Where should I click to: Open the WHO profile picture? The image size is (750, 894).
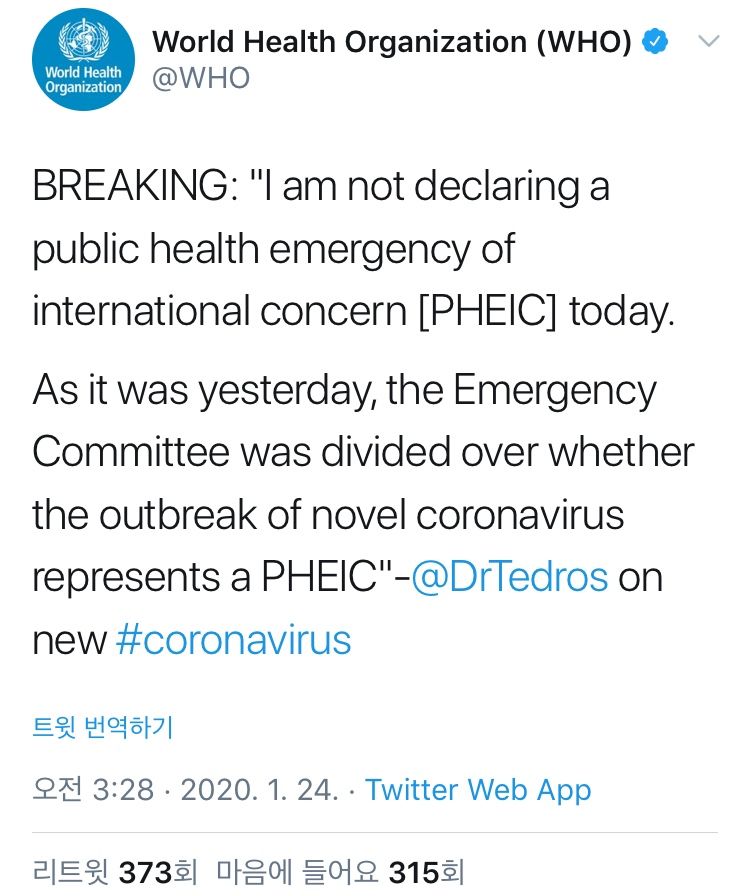82,62
